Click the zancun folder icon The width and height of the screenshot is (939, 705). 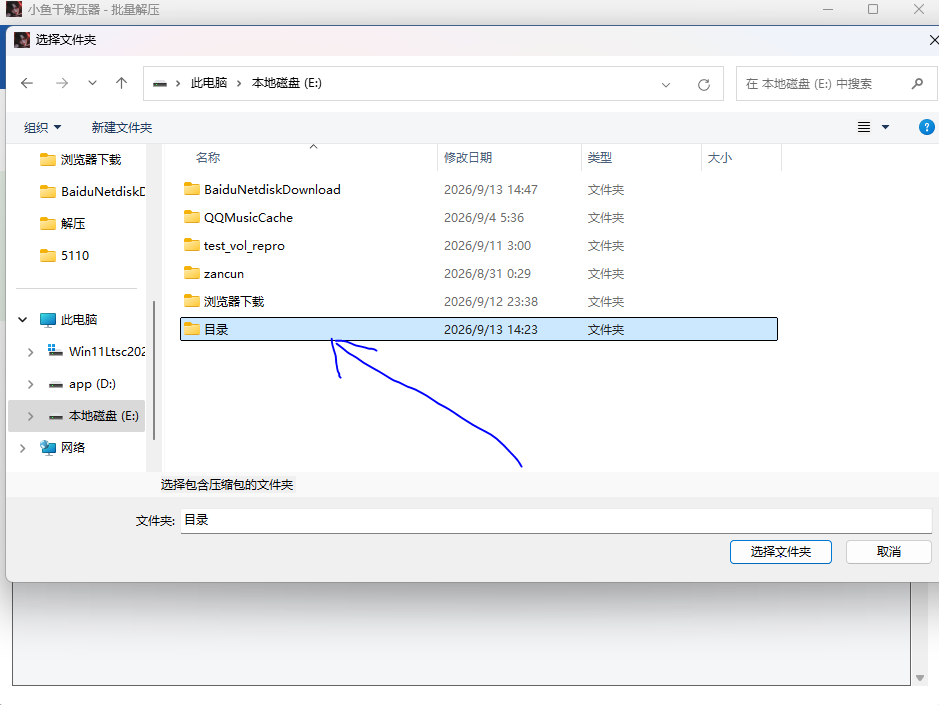(x=192, y=273)
